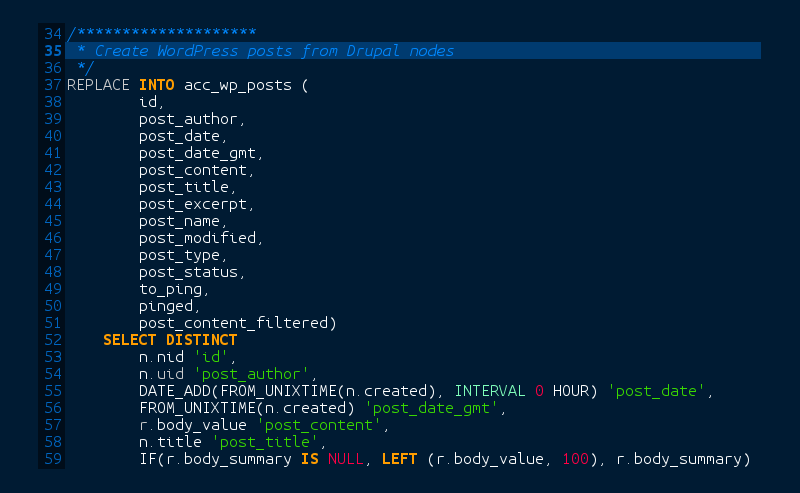Click line number 35 in the gutter
Image resolution: width=800 pixels, height=493 pixels.
click(54, 51)
